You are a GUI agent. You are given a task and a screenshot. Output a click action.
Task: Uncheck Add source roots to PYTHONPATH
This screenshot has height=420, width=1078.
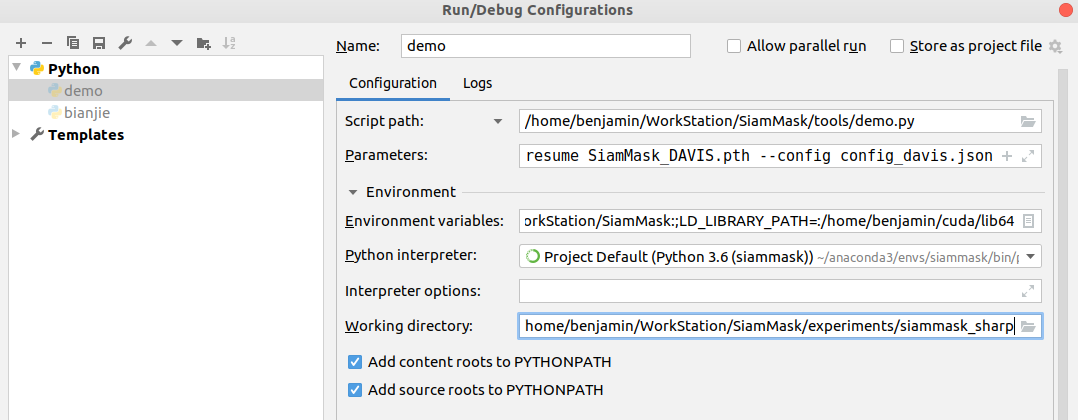(354, 390)
